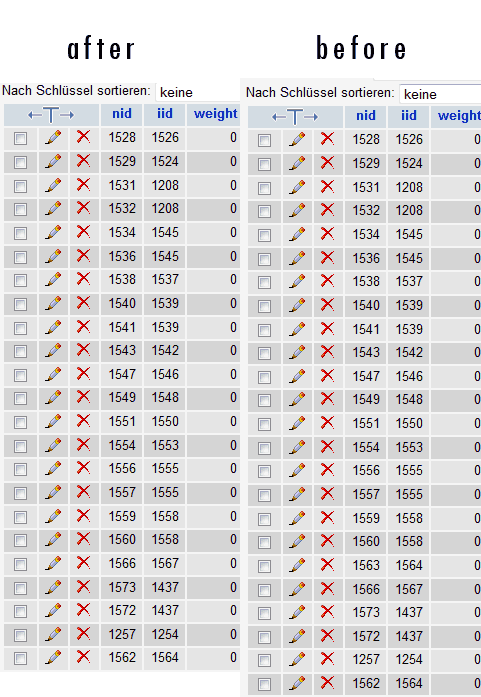Open the before table's sort key dropdown
This screenshot has width=481, height=697.
tap(440, 94)
